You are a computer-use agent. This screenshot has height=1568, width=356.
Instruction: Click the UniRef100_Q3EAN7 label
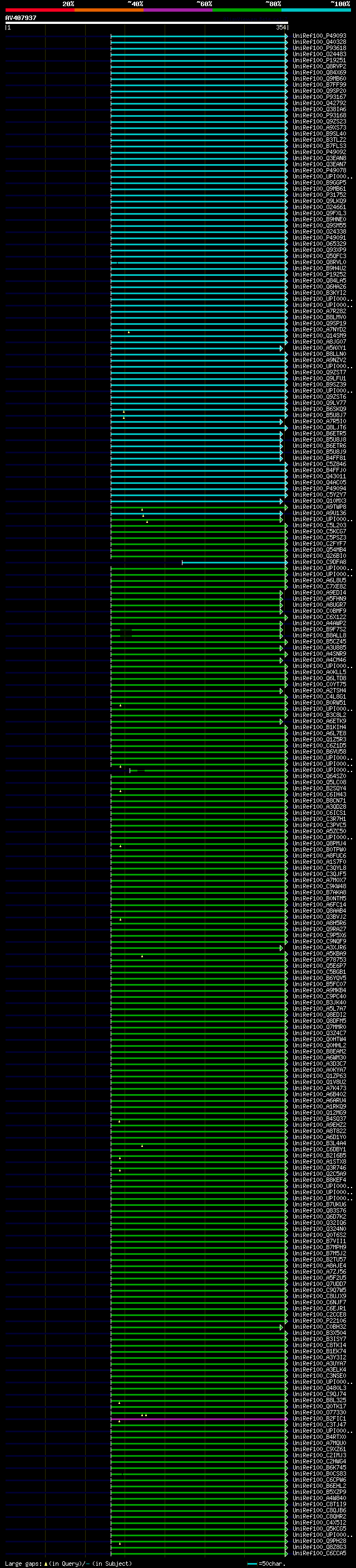coord(319,164)
